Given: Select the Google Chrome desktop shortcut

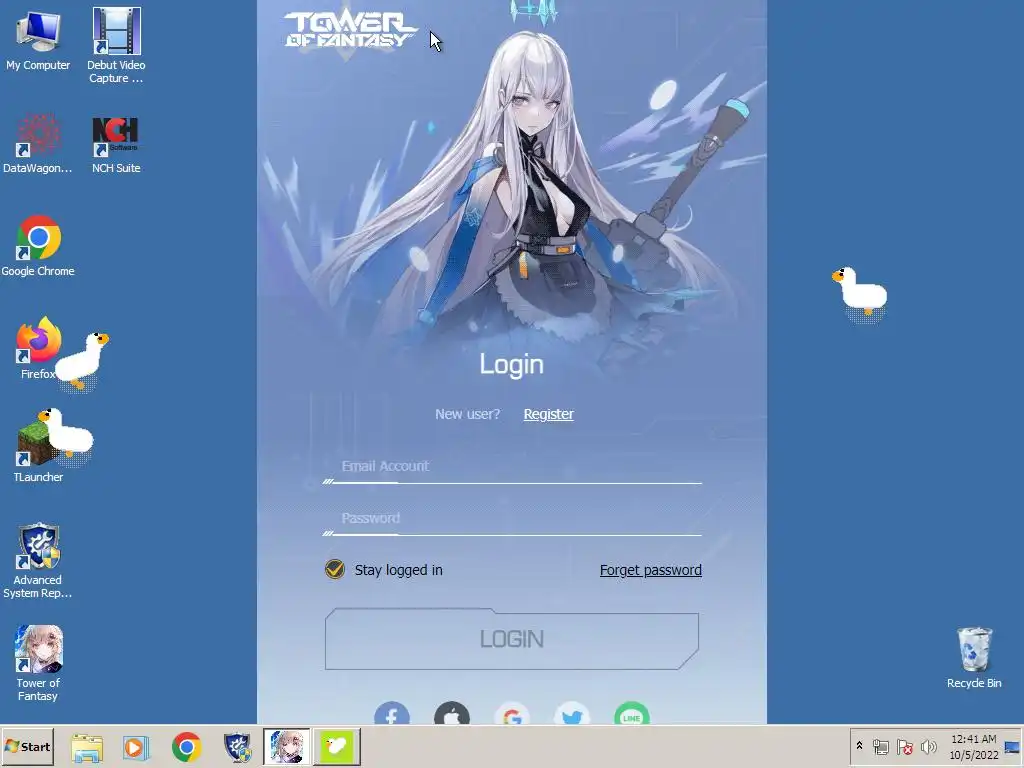Looking at the screenshot, I should click(38, 247).
